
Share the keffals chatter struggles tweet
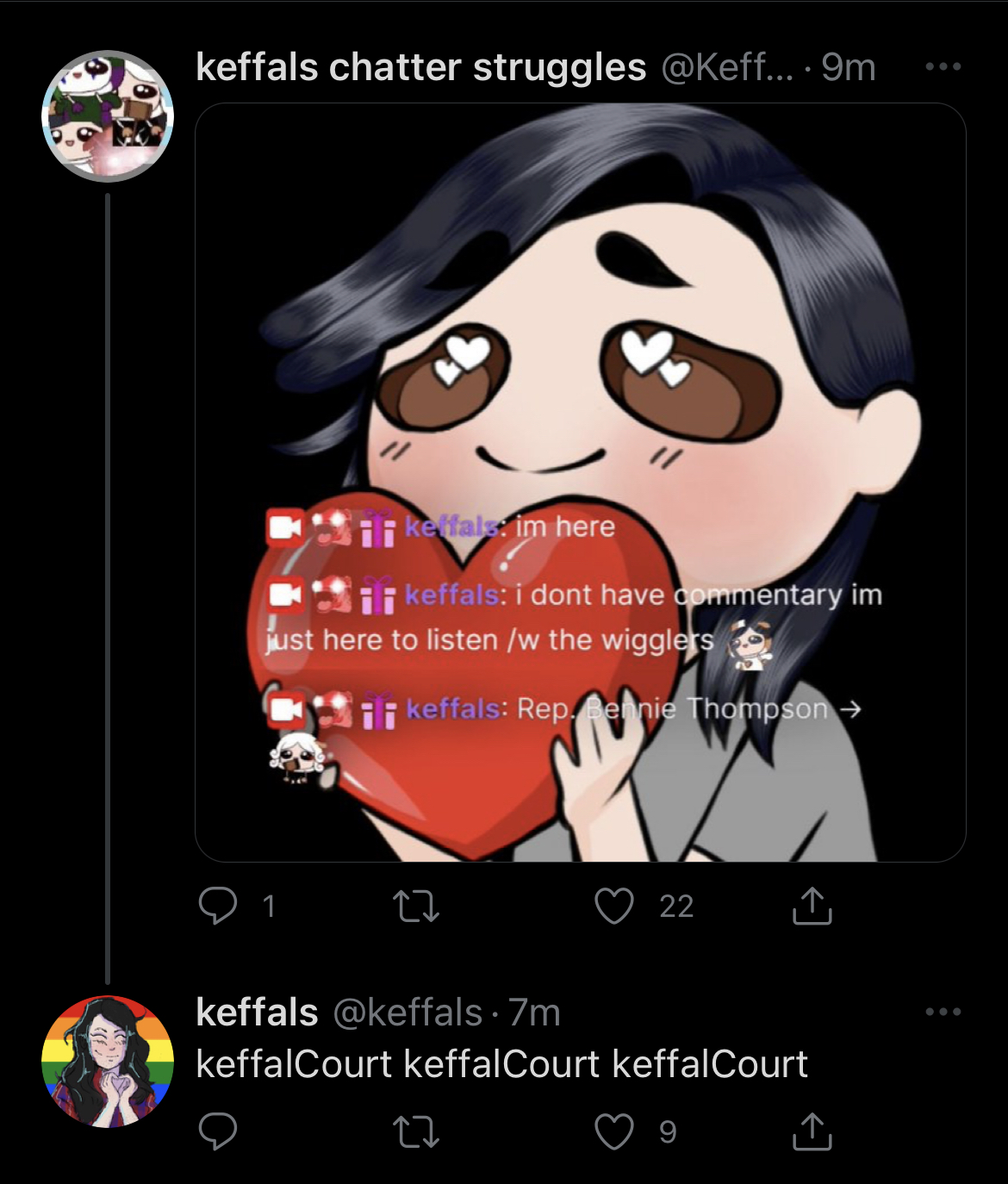[812, 905]
